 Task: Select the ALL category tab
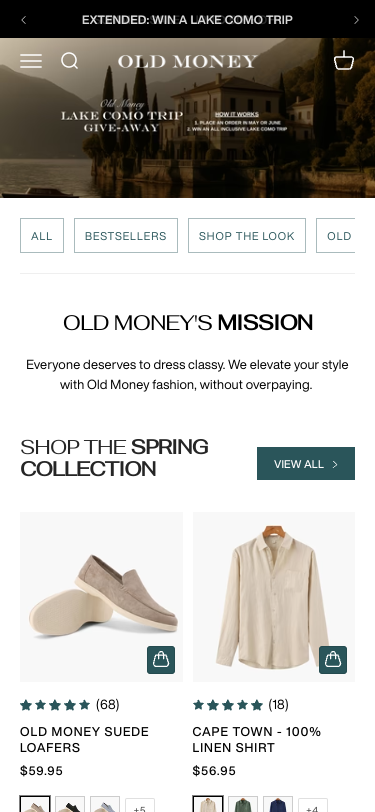(x=42, y=236)
